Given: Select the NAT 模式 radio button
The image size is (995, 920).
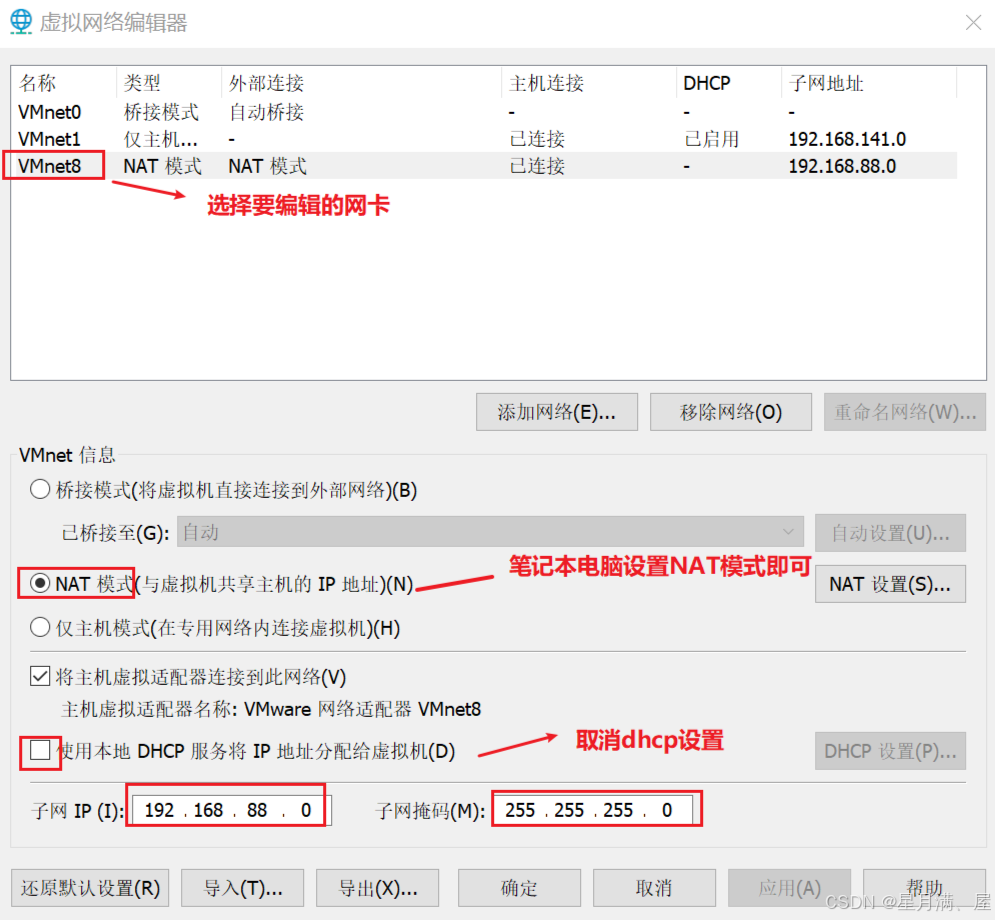Looking at the screenshot, I should coord(40,583).
